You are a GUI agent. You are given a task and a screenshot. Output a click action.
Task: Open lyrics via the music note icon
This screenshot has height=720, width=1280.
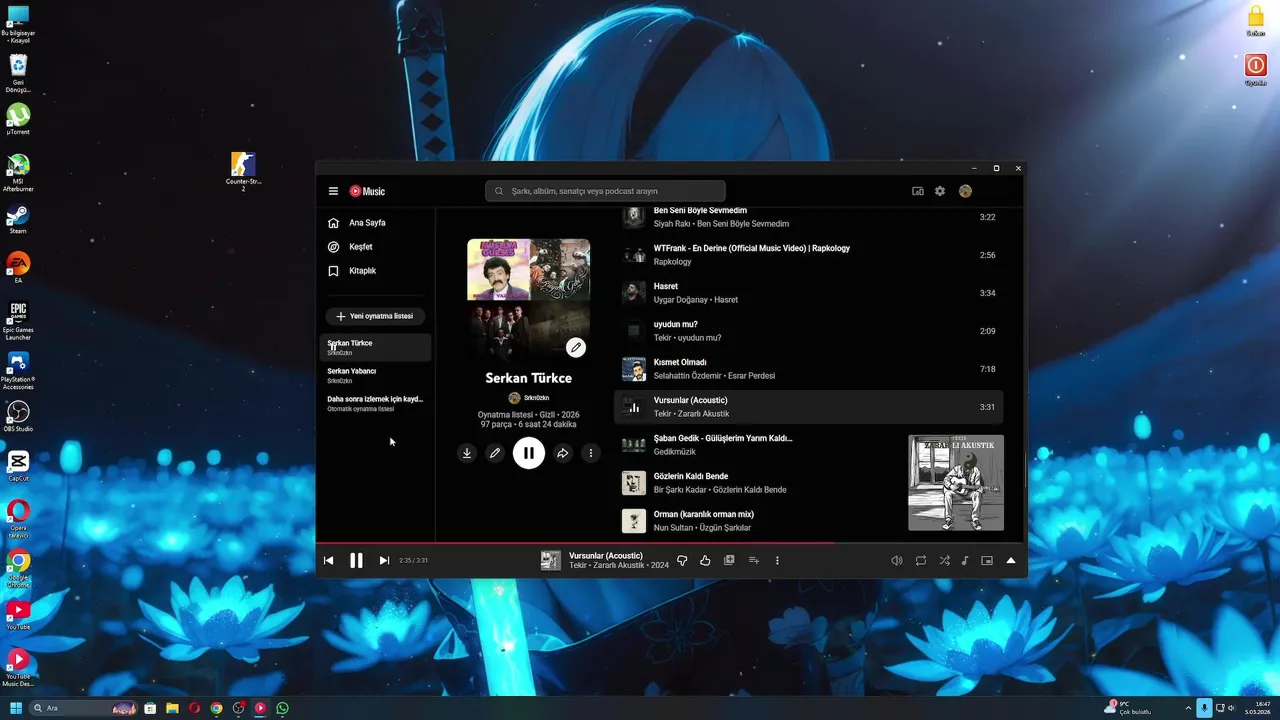tap(965, 561)
